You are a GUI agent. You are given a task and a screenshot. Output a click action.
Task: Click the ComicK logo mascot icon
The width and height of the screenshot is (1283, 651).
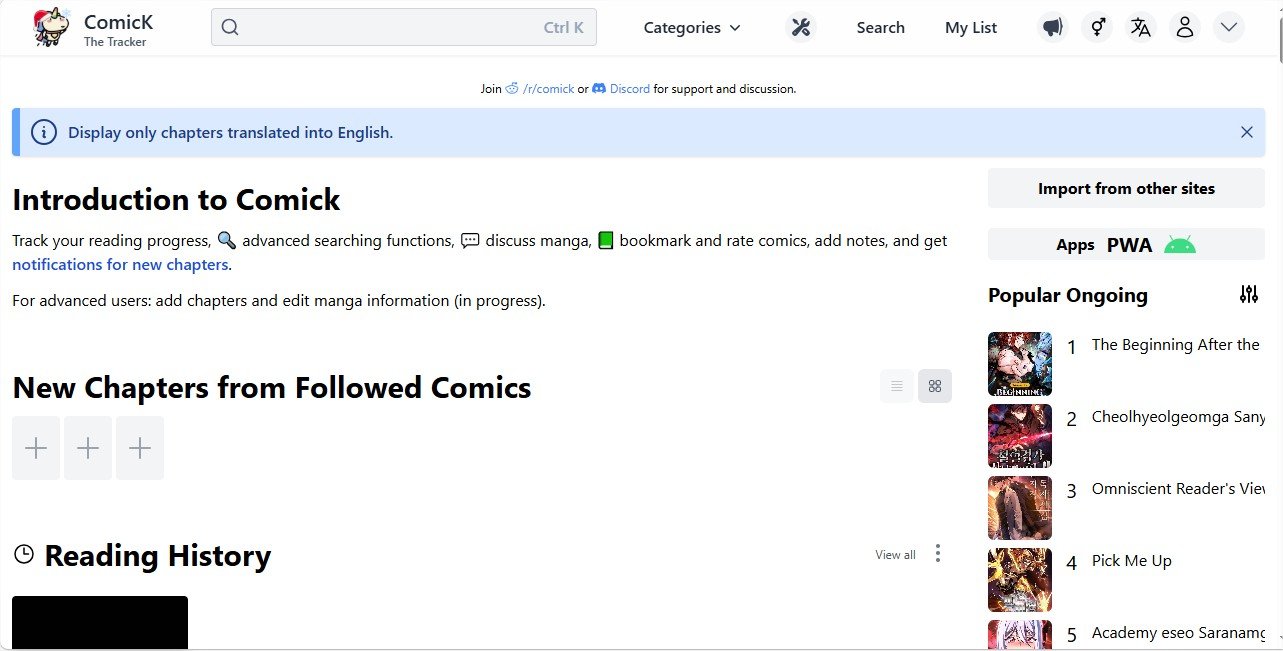(52, 27)
